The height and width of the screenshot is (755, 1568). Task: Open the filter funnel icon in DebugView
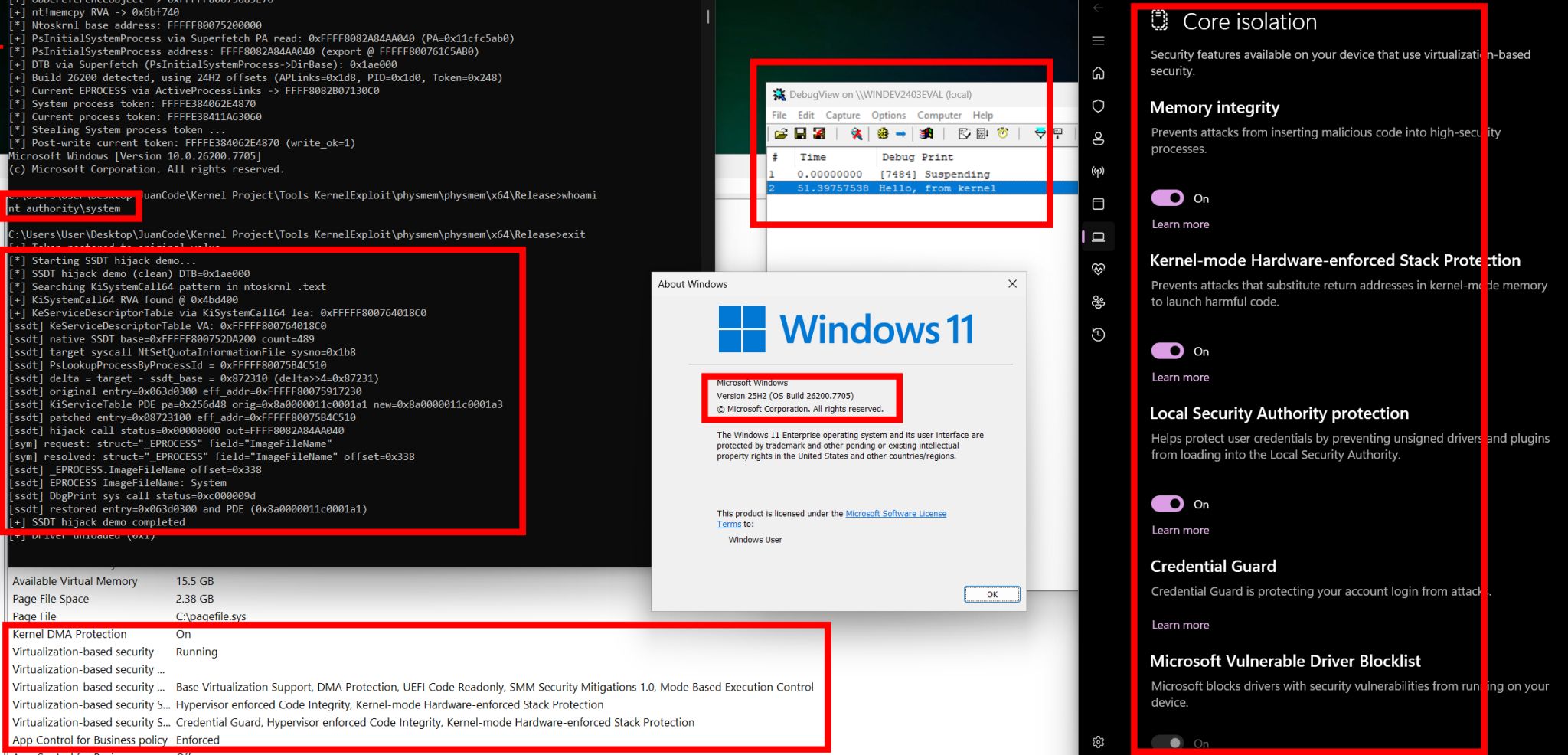[1040, 134]
